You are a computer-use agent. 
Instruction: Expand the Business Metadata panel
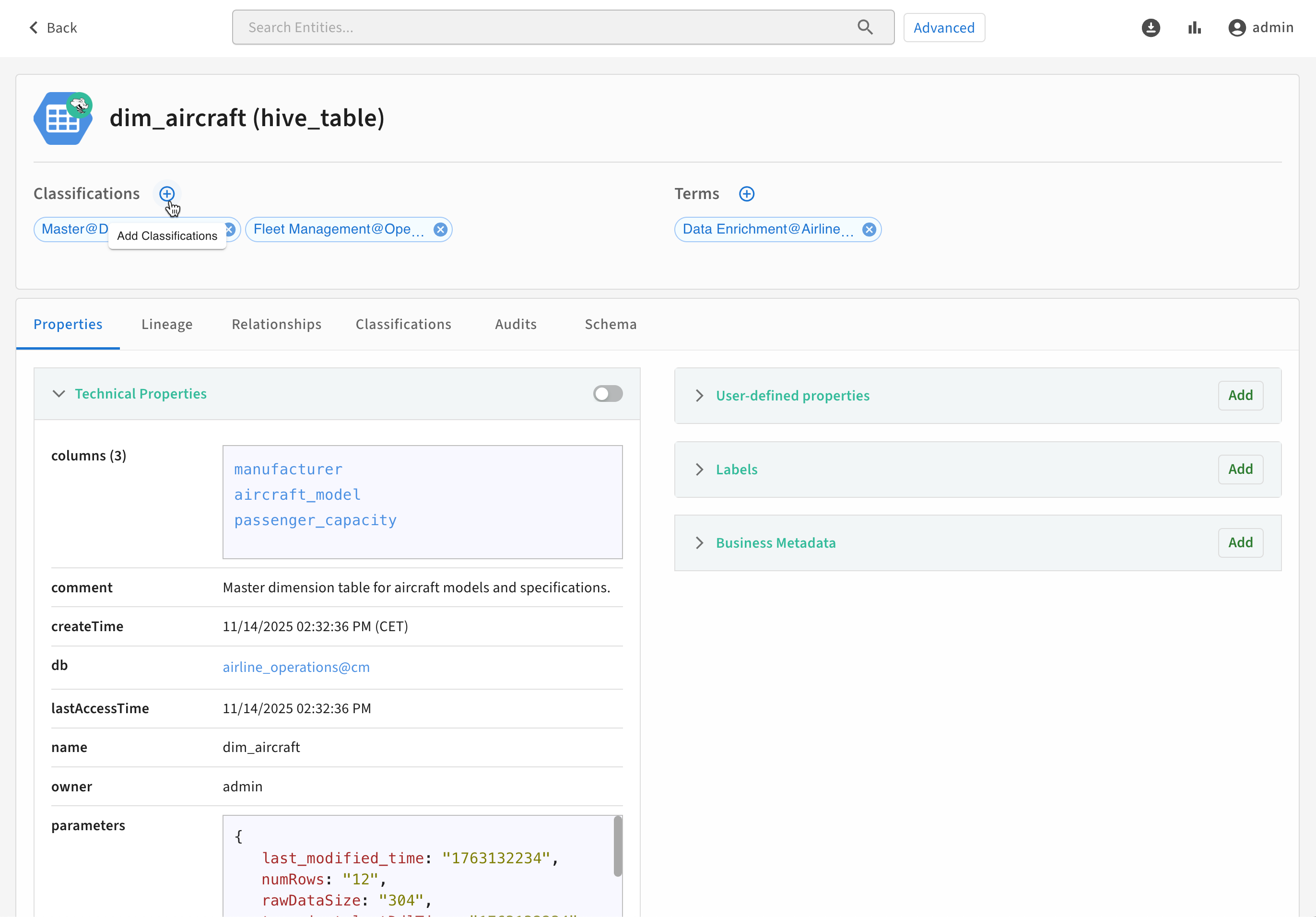699,543
